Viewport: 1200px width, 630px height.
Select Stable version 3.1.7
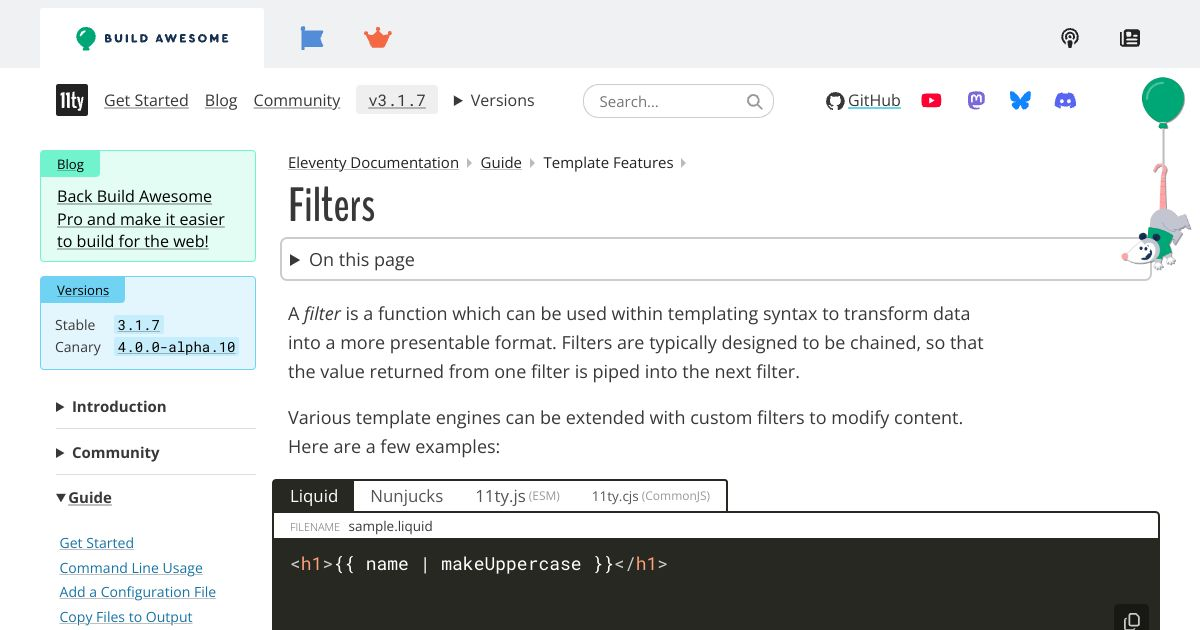(x=138, y=325)
